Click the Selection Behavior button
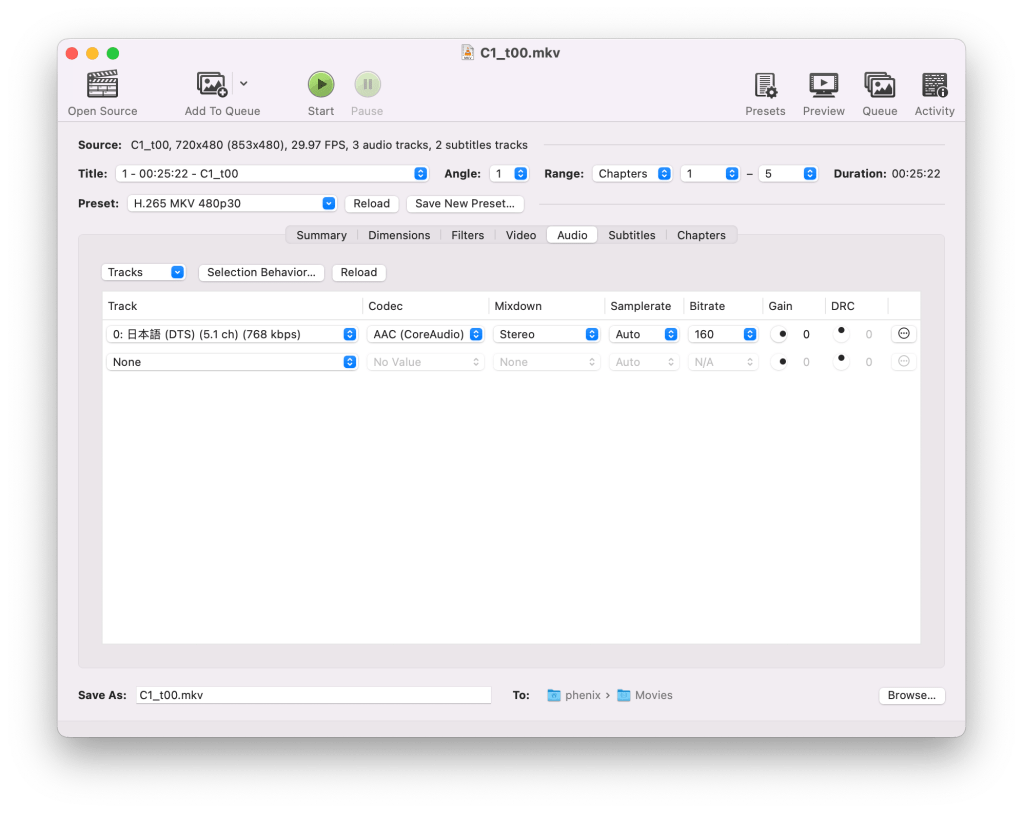 261,272
